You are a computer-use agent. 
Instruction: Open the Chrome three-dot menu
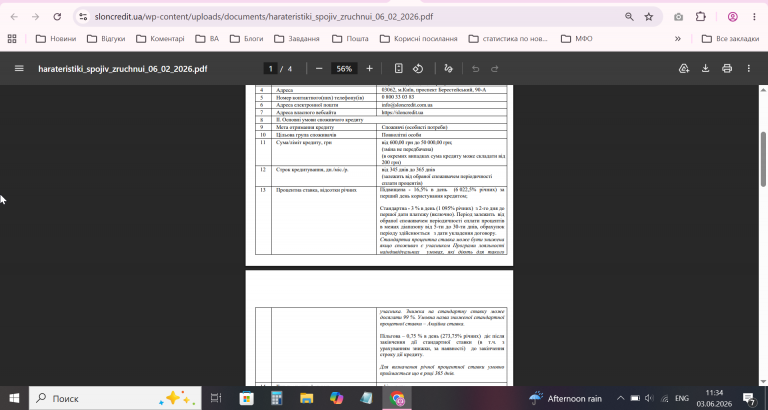tap(754, 17)
